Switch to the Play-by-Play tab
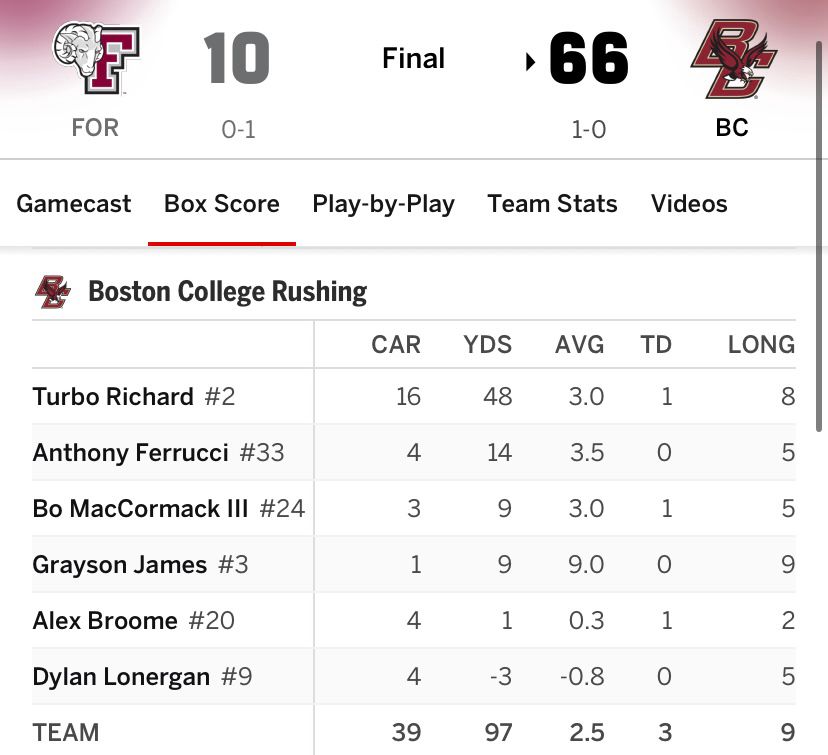828x755 pixels. (x=383, y=204)
